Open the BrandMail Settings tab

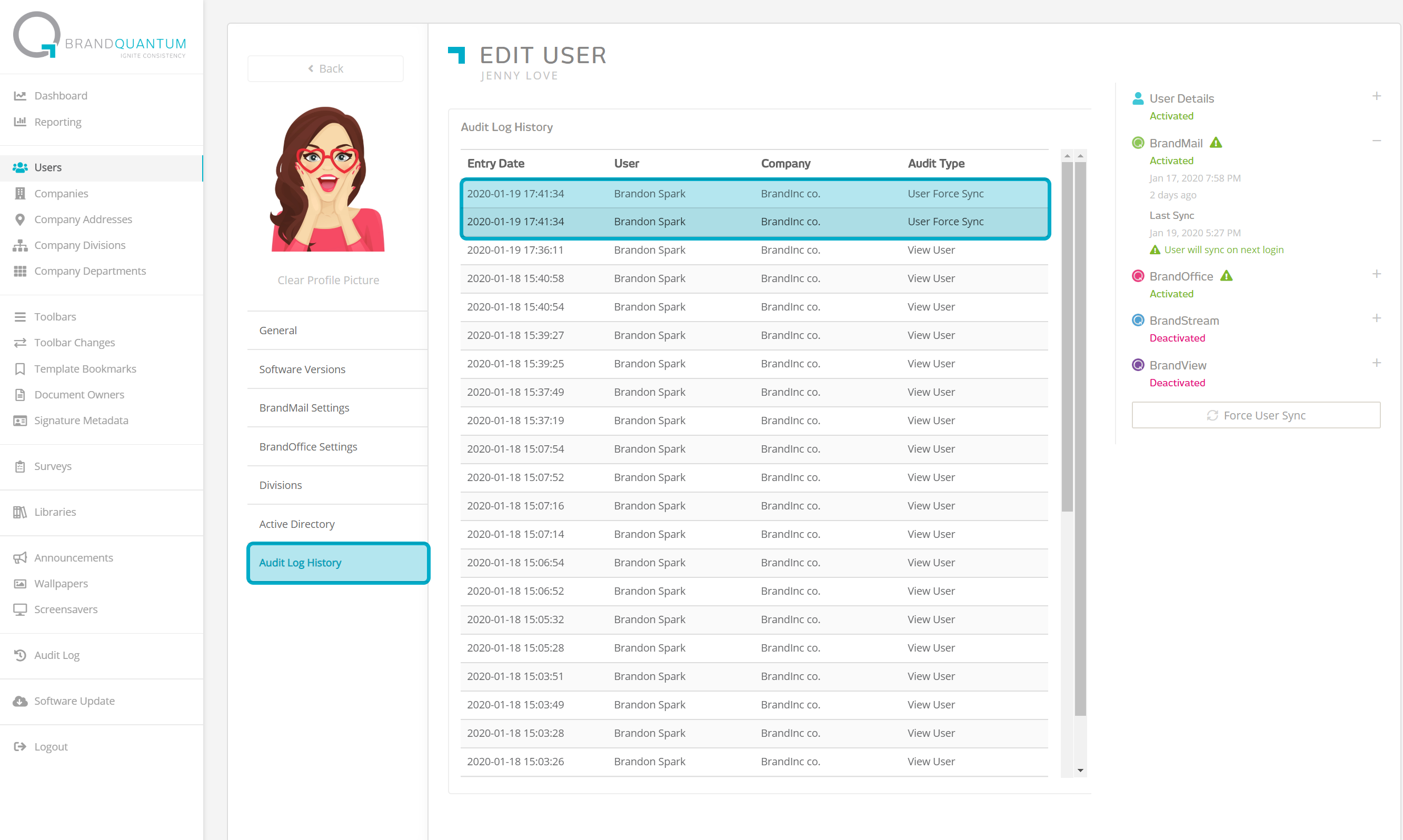point(304,408)
